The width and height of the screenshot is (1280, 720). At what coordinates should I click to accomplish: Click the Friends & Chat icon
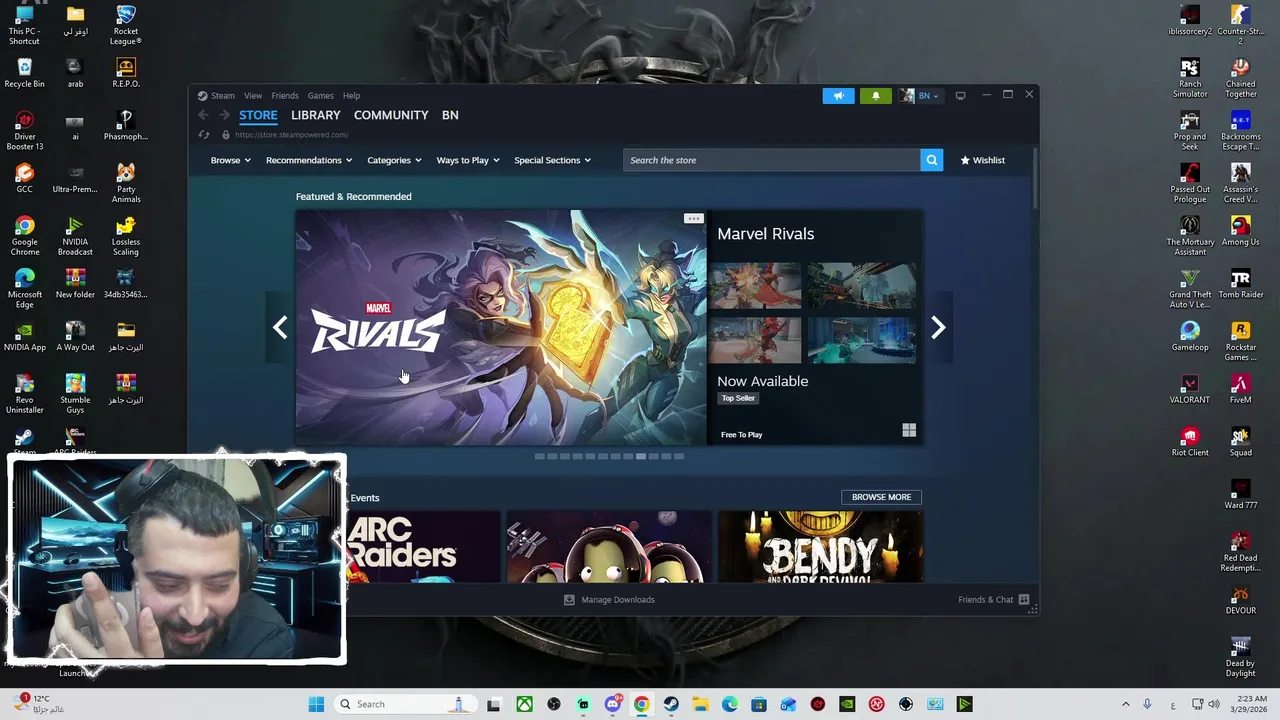[1023, 599]
